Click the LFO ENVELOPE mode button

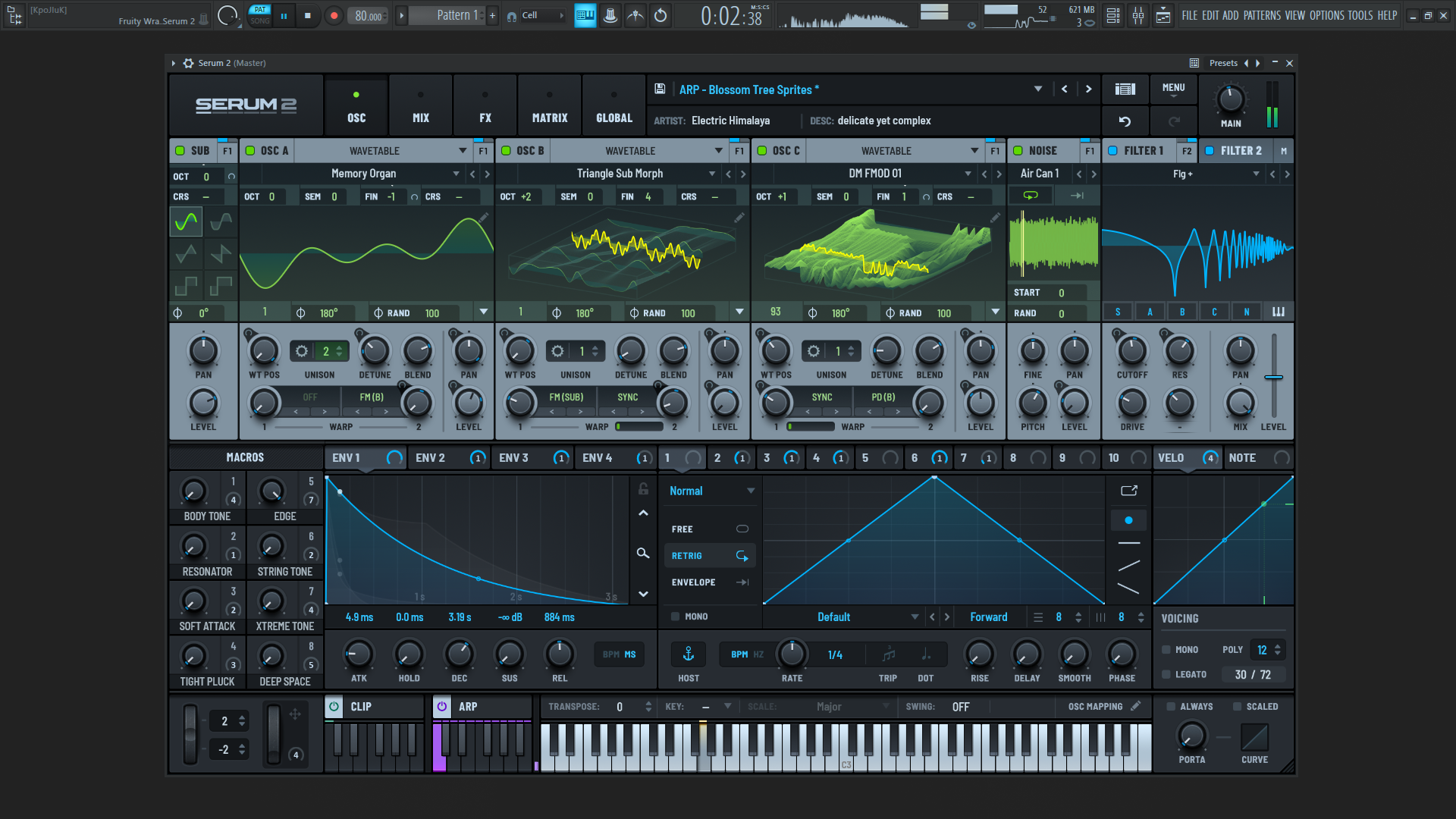tap(710, 582)
